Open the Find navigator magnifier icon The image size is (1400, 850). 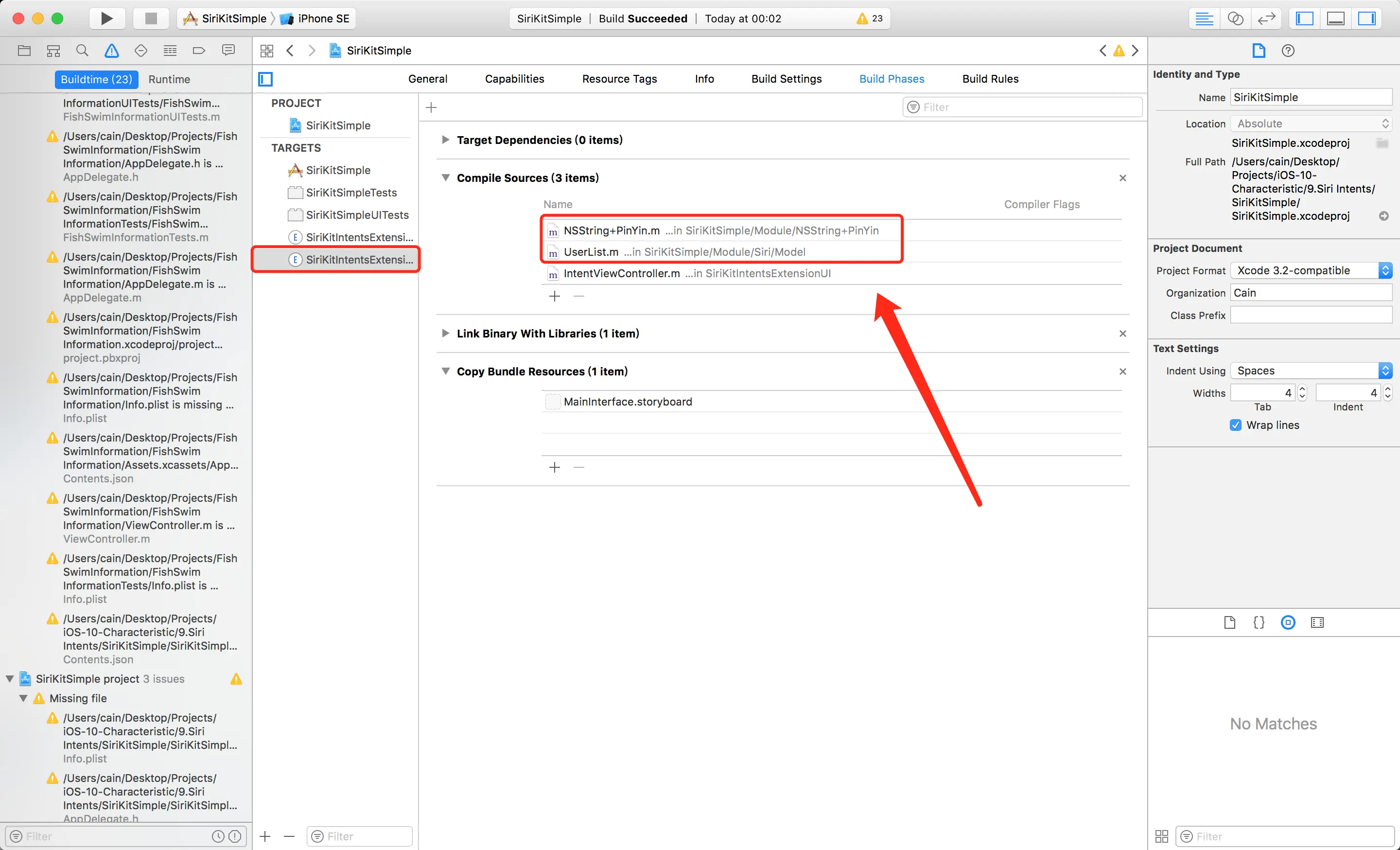[82, 51]
